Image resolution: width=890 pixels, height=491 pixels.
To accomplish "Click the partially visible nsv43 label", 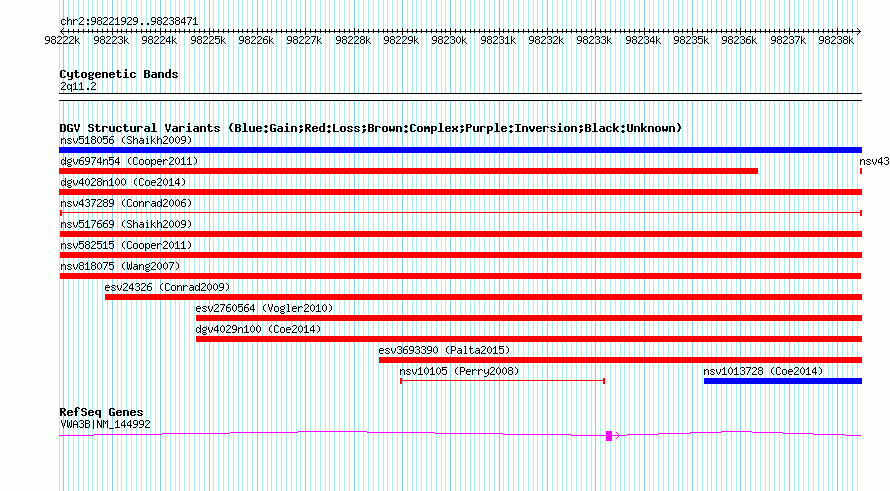I will click(874, 161).
